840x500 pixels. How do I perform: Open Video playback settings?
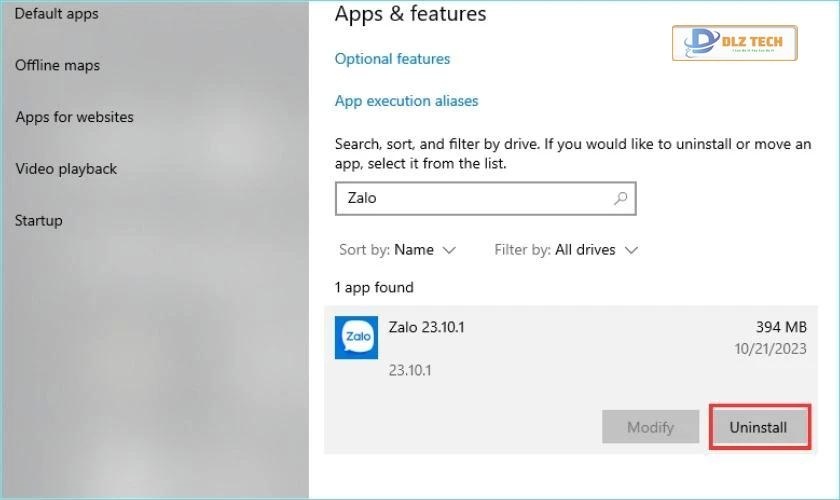(x=66, y=169)
